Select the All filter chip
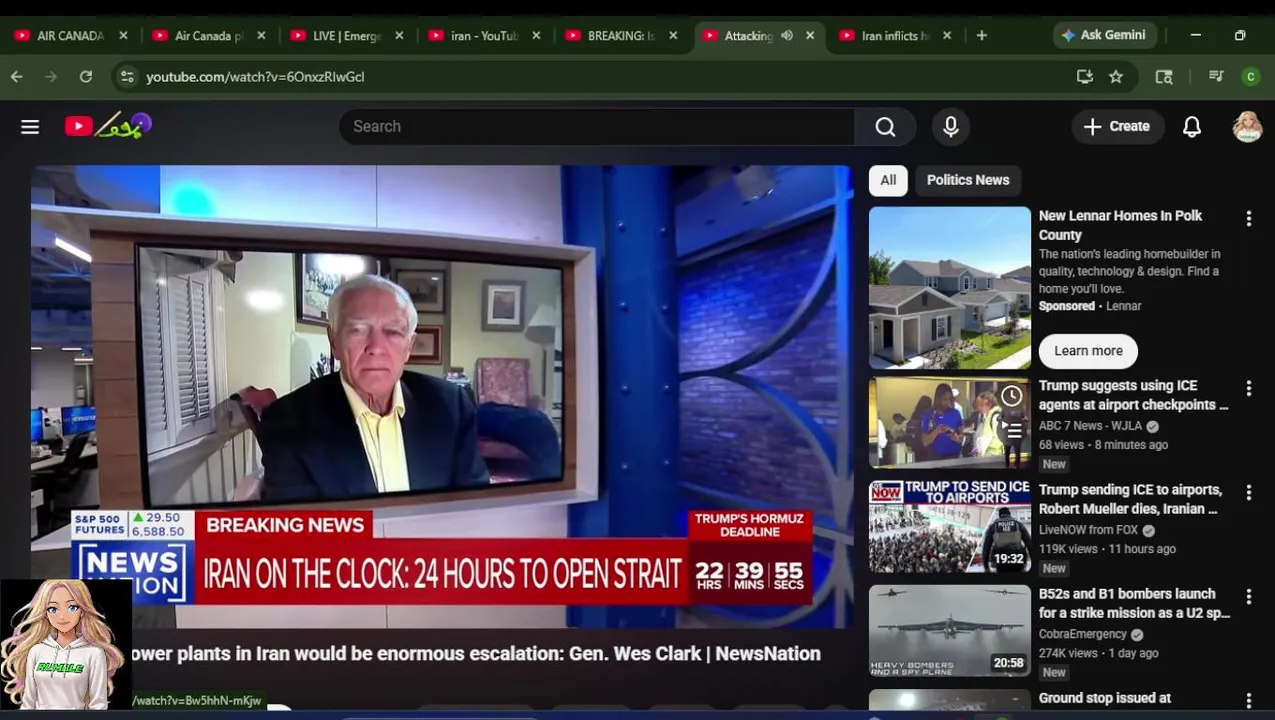This screenshot has width=1275, height=720. pos(888,180)
